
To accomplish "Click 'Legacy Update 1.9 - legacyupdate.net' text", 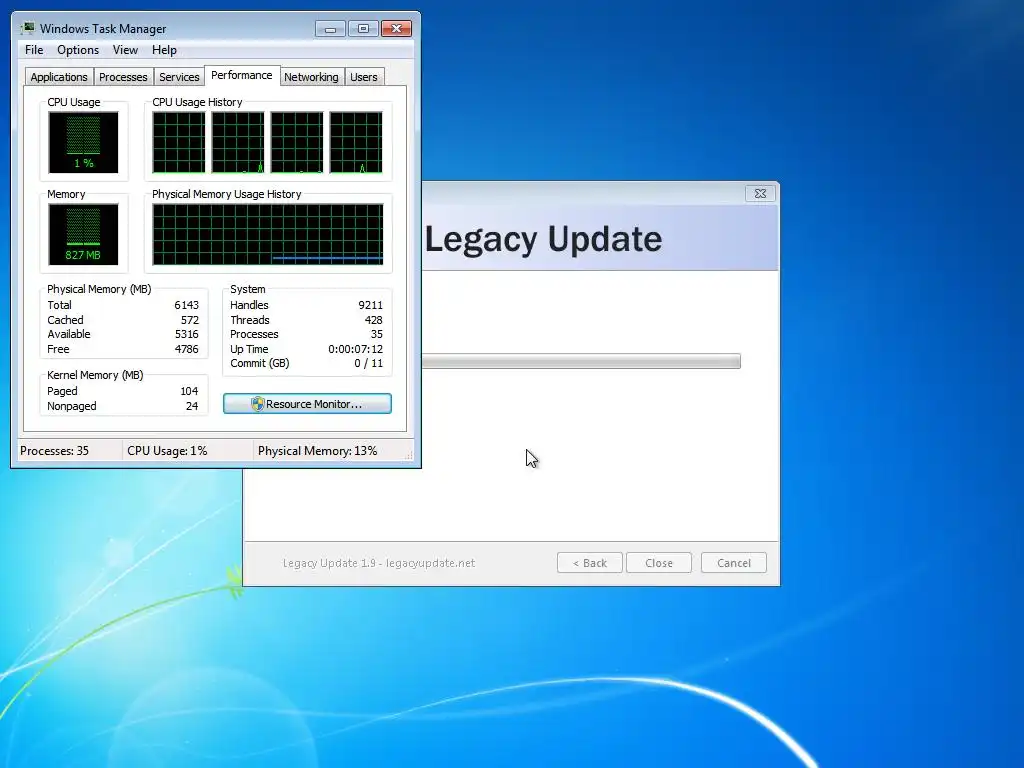I will (379, 563).
